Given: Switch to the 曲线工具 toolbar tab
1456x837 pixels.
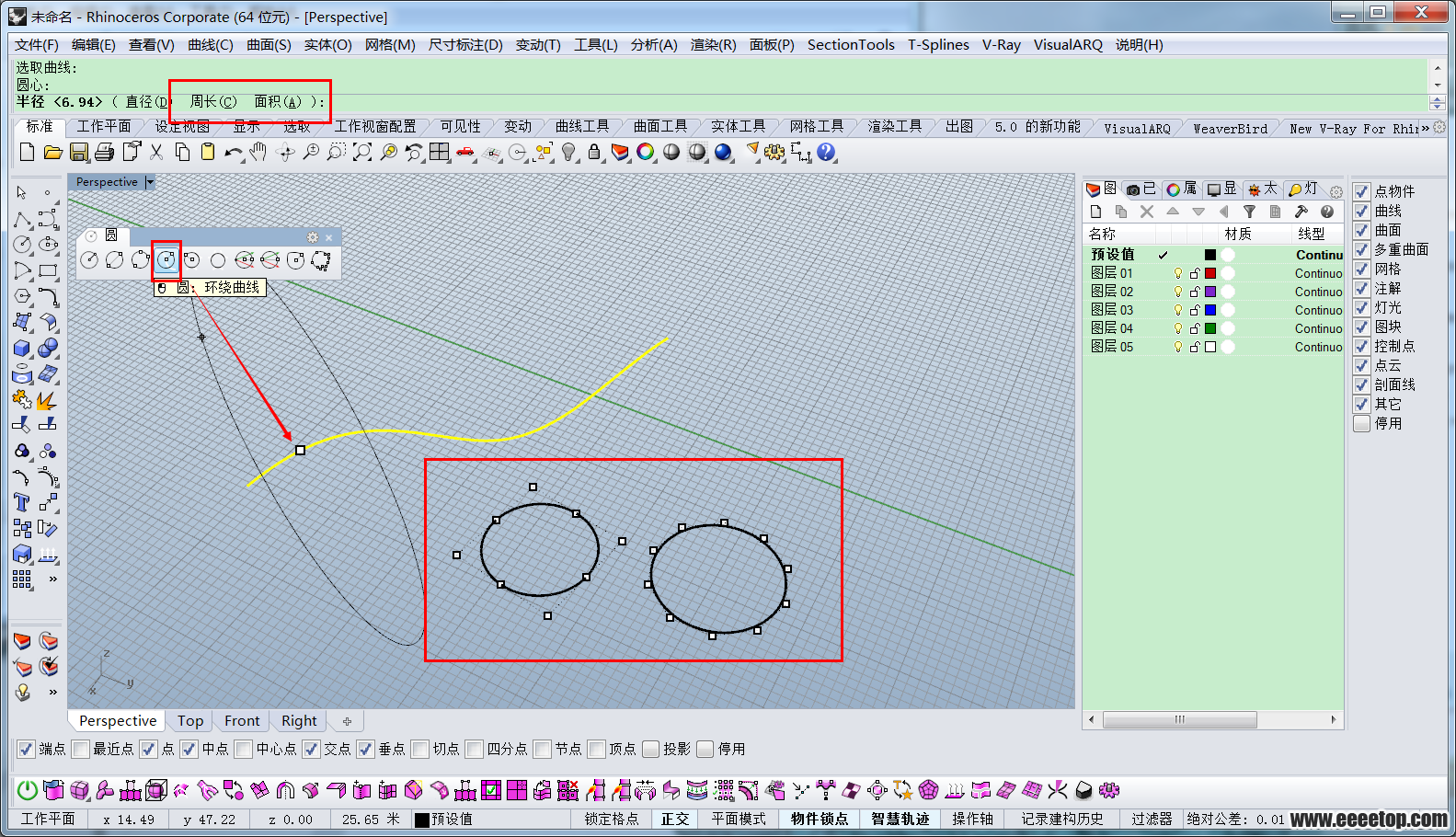Looking at the screenshot, I should [x=582, y=126].
